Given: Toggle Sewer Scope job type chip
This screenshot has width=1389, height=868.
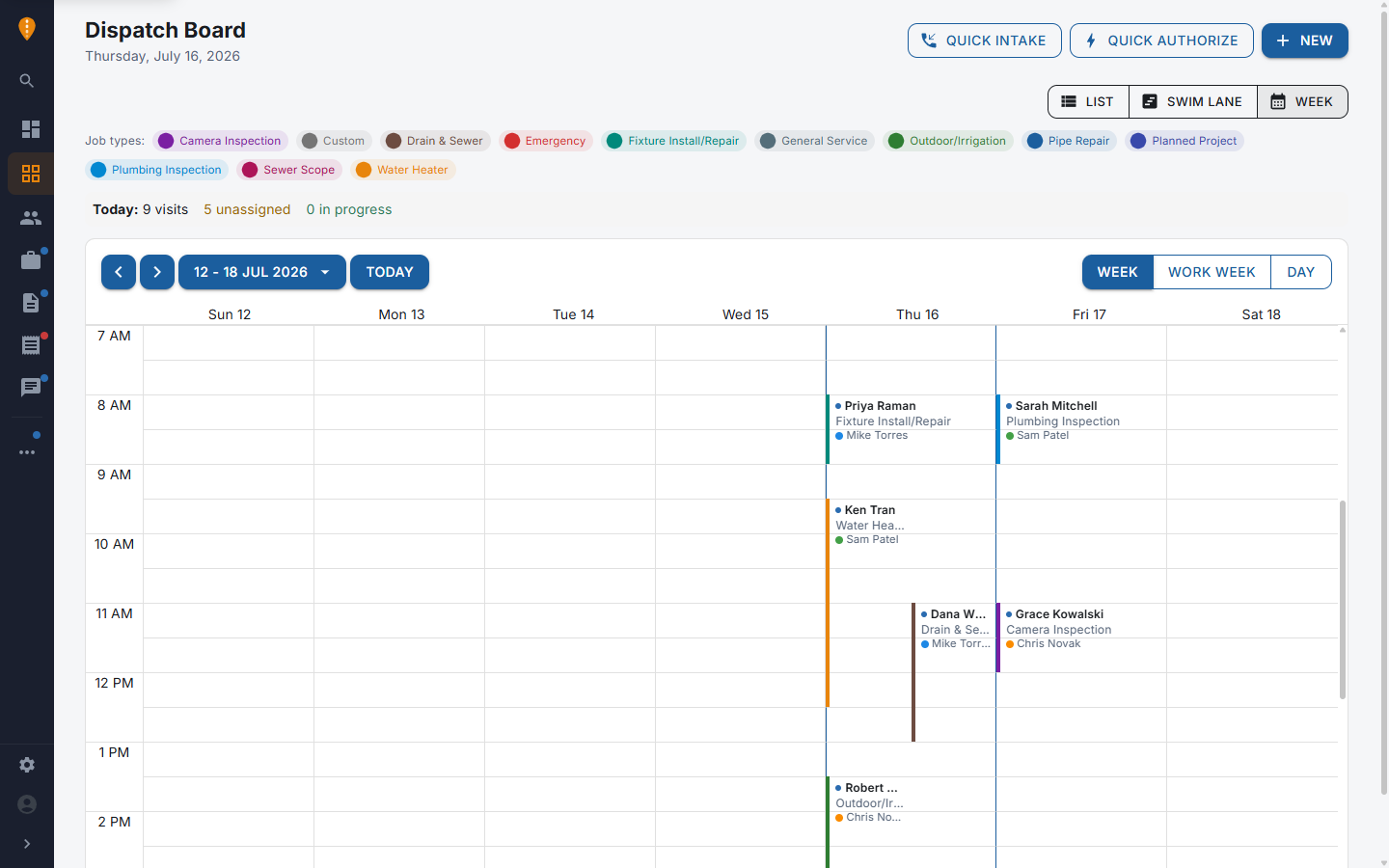Looking at the screenshot, I should pos(289,170).
